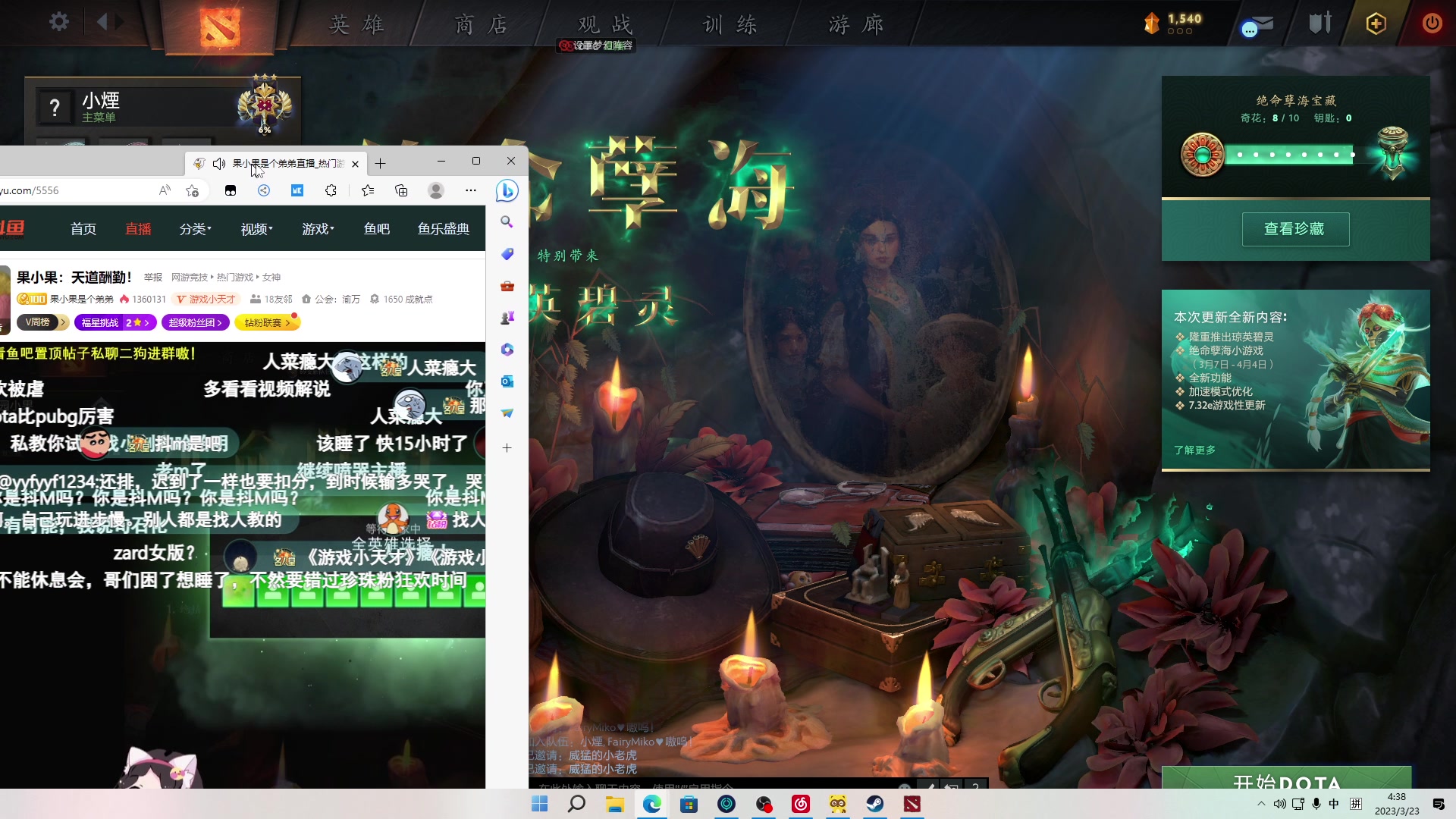
Task: Add page to favorites star icon
Action: [192, 190]
